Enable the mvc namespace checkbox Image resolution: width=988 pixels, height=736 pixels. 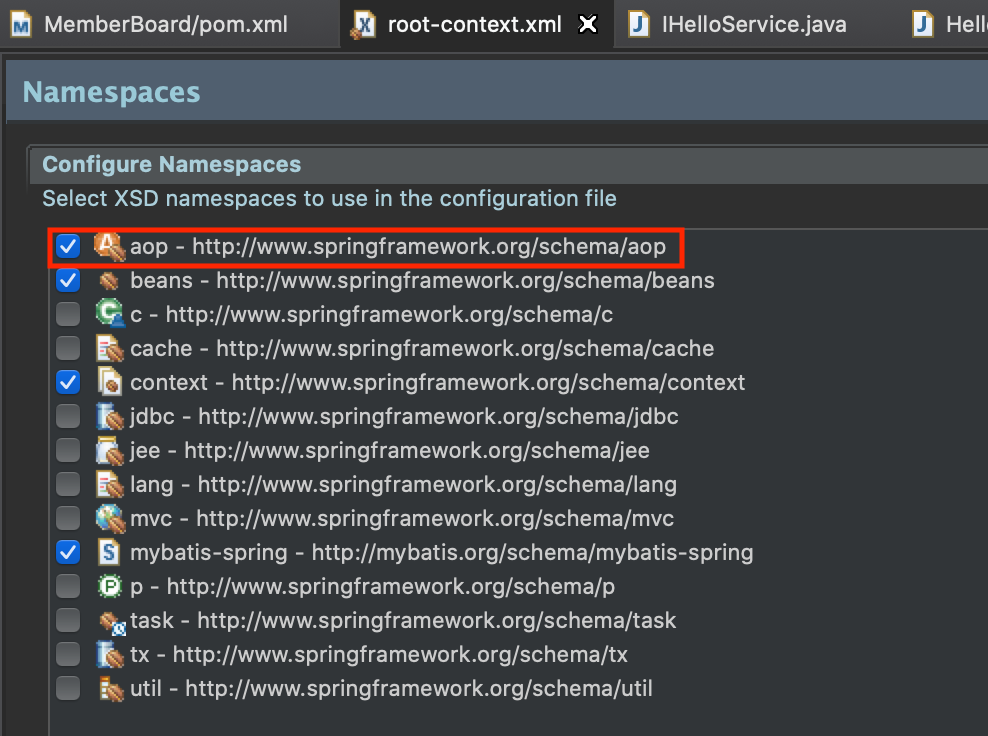coord(67,519)
